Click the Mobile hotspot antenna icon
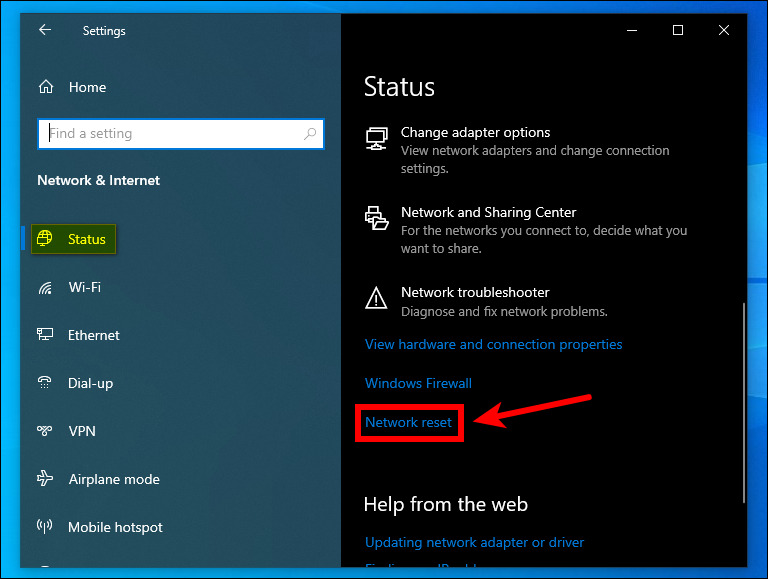Screen dimensions: 768x579 coord(45,527)
